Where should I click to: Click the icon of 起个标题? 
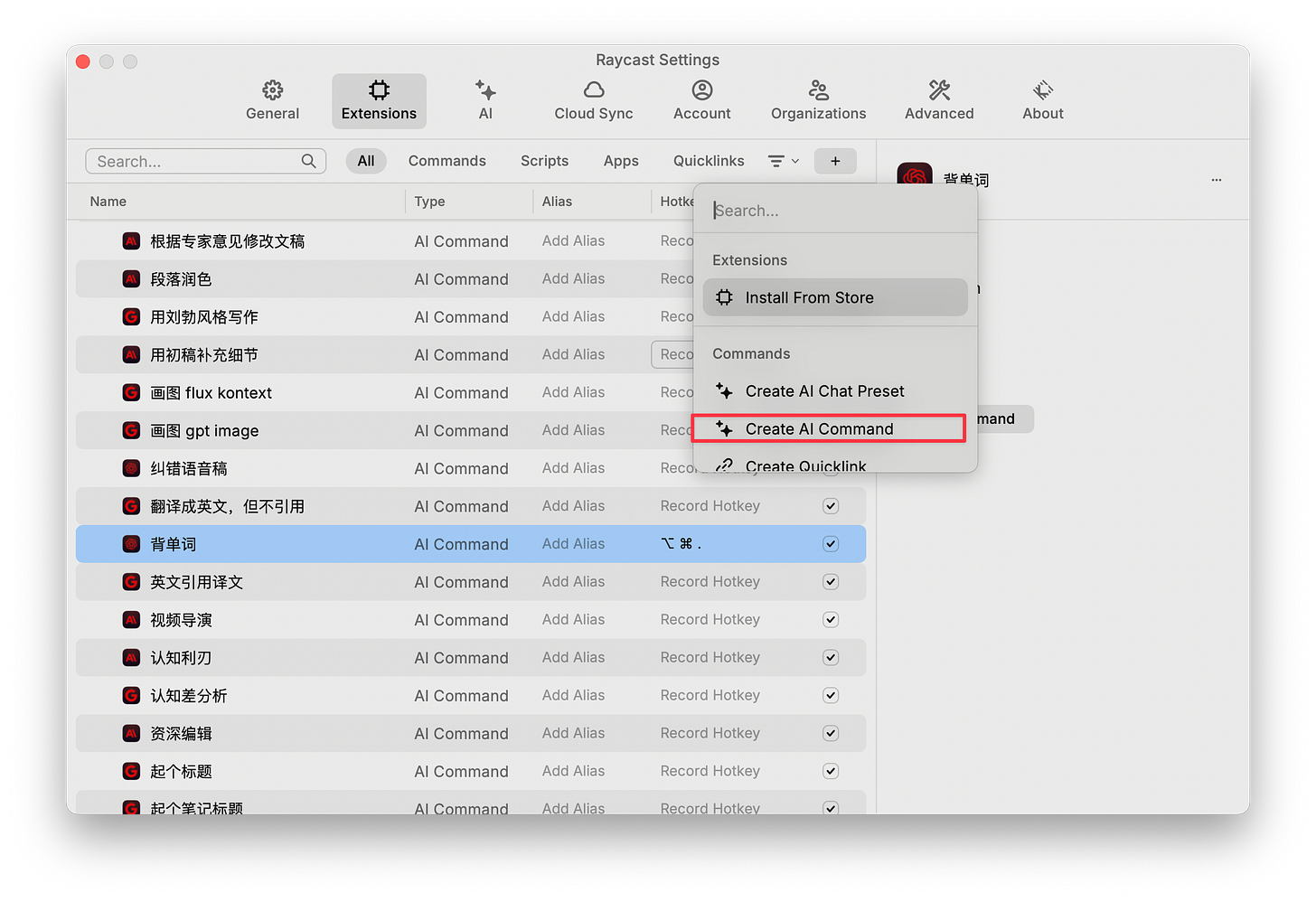point(132,771)
